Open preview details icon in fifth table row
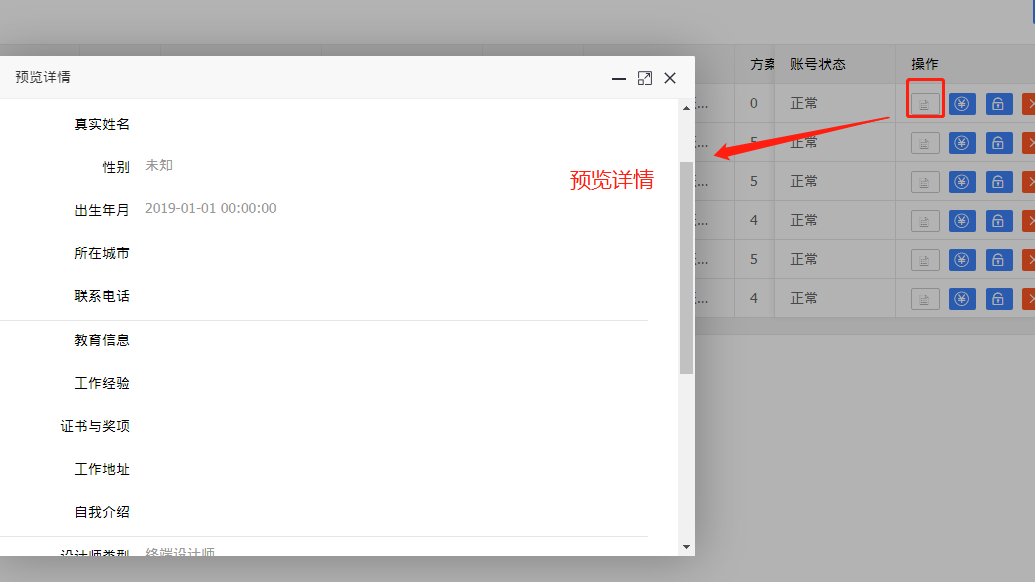Viewport: 1035px width, 582px height. pos(925,259)
